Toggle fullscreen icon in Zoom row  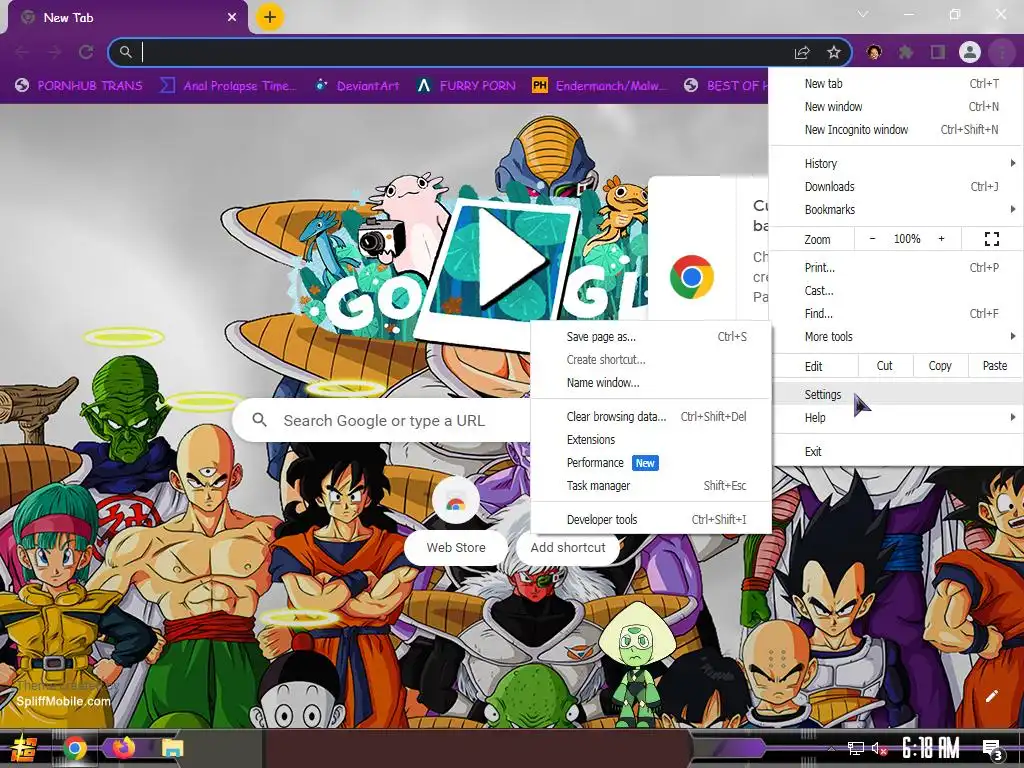click(991, 239)
